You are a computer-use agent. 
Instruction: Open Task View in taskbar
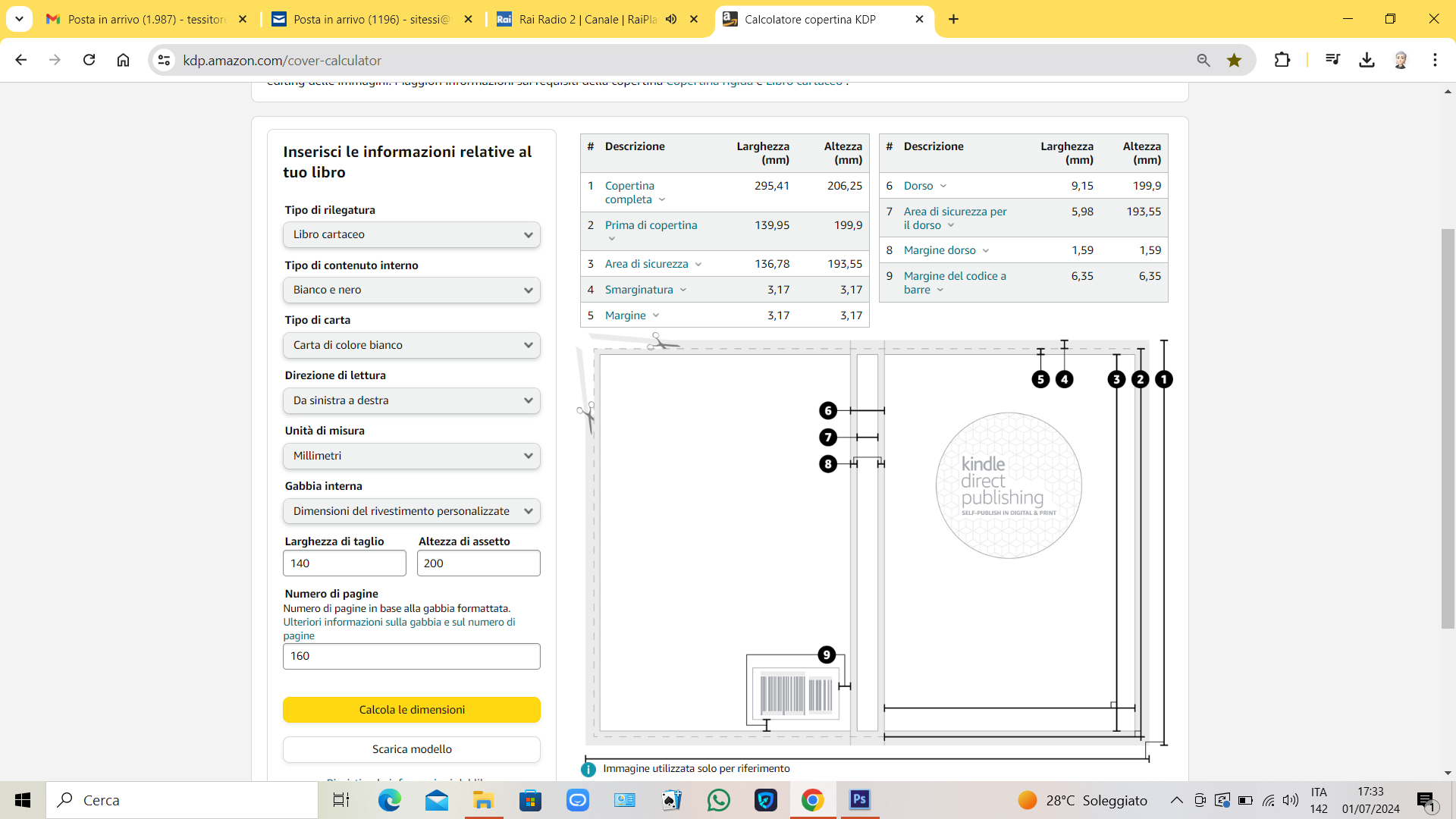click(341, 800)
